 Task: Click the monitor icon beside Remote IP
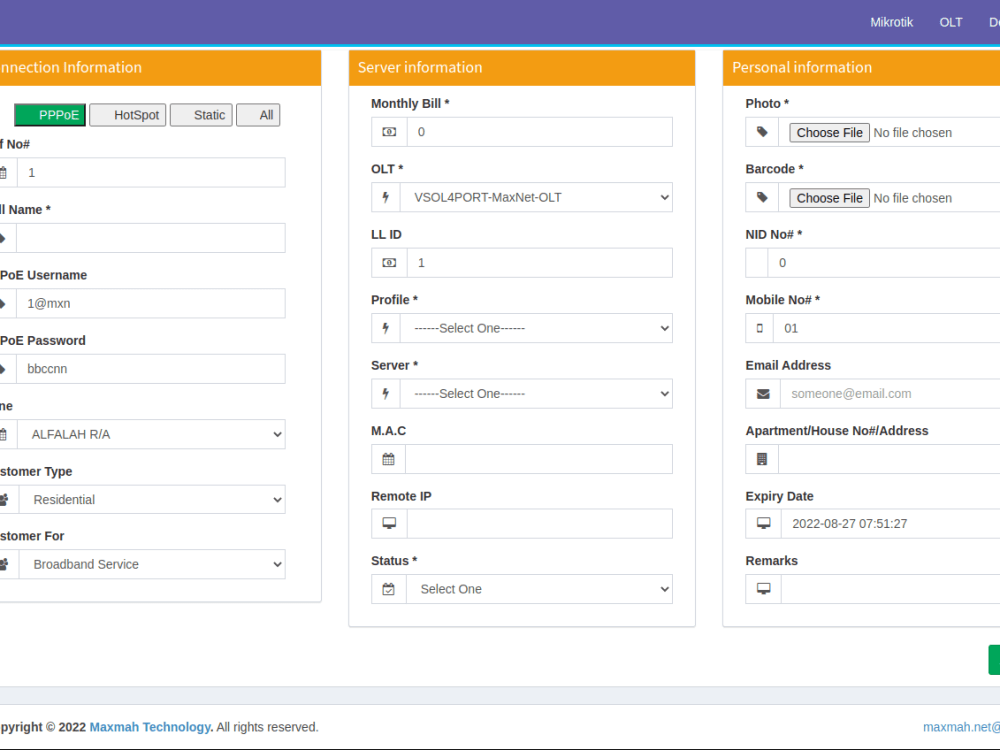tap(388, 523)
